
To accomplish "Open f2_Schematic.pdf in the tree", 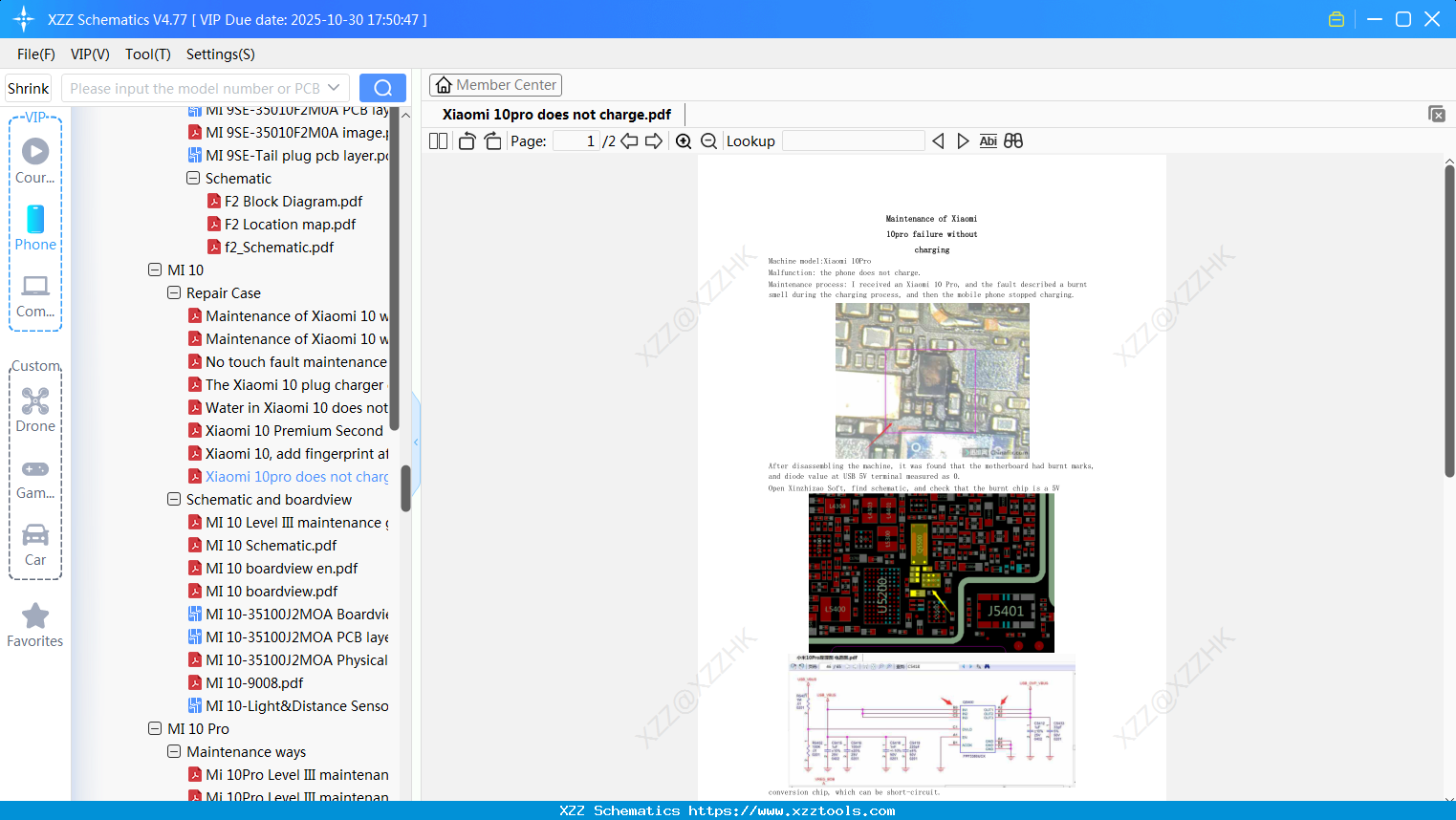I will pyautogui.click(x=271, y=248).
